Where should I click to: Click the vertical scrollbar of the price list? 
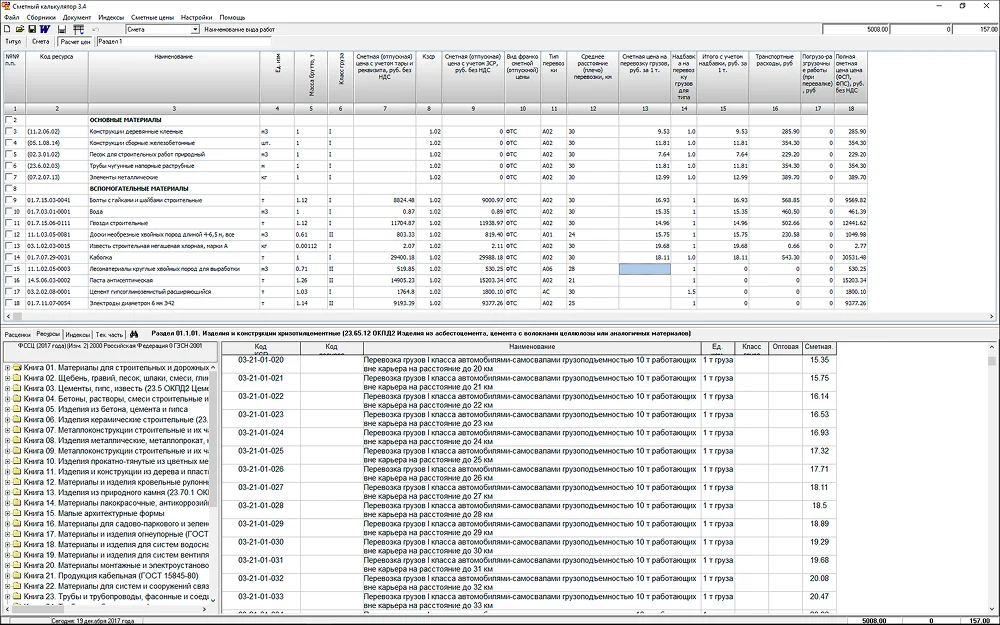pos(992,478)
